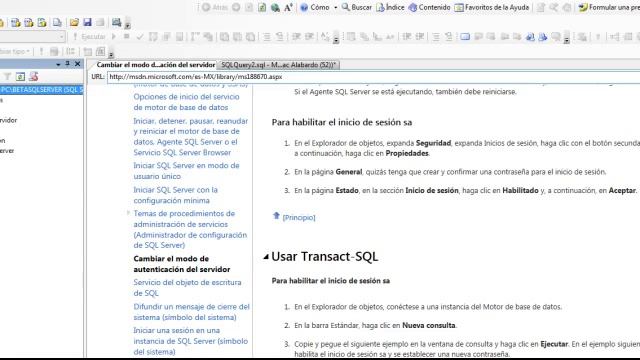Refresh the Object Explorer tree

[x=20, y=76]
